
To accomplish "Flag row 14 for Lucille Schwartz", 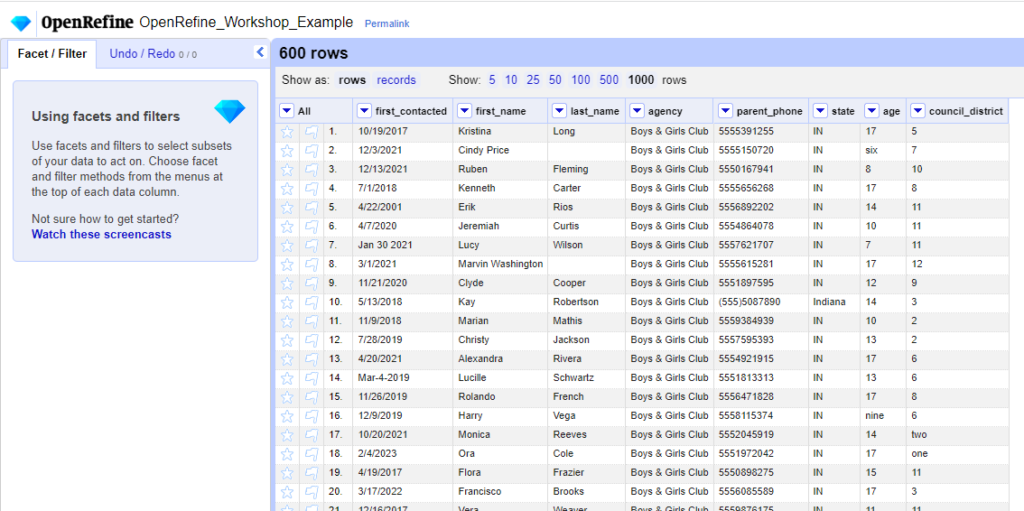I will click(x=311, y=378).
